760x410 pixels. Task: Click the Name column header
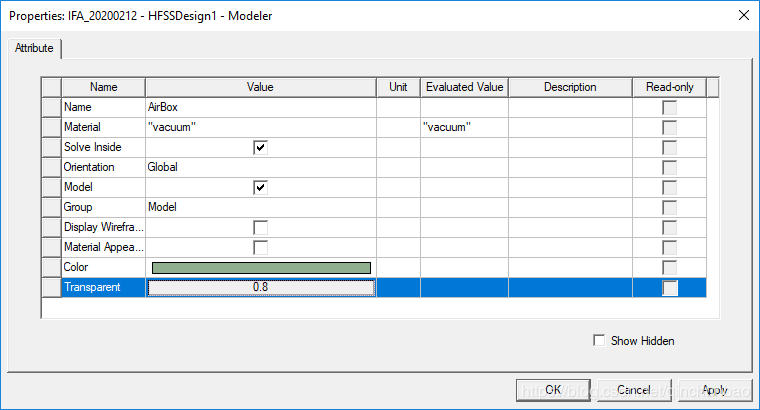[x=103, y=87]
